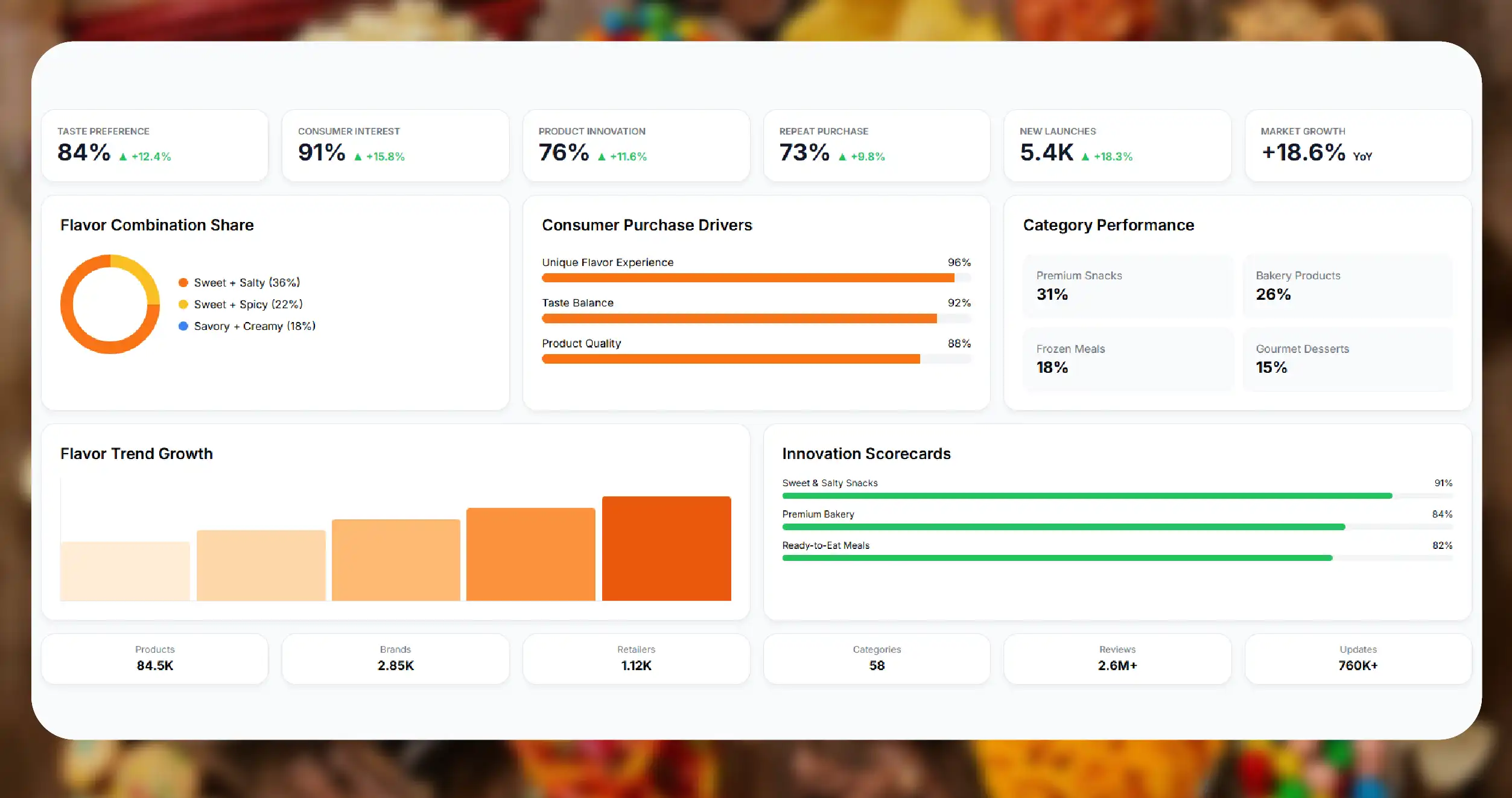Click the green arrow beside +9.8% Repeat Purchase

842,157
